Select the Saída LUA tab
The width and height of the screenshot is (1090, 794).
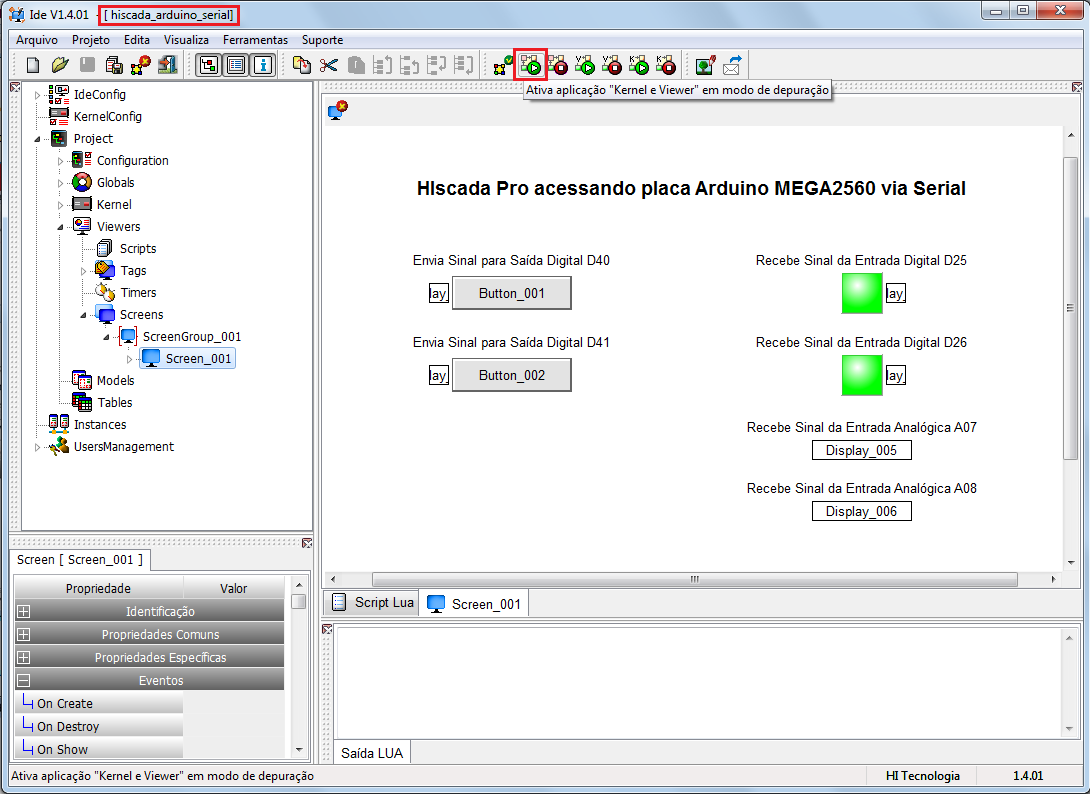pos(372,753)
